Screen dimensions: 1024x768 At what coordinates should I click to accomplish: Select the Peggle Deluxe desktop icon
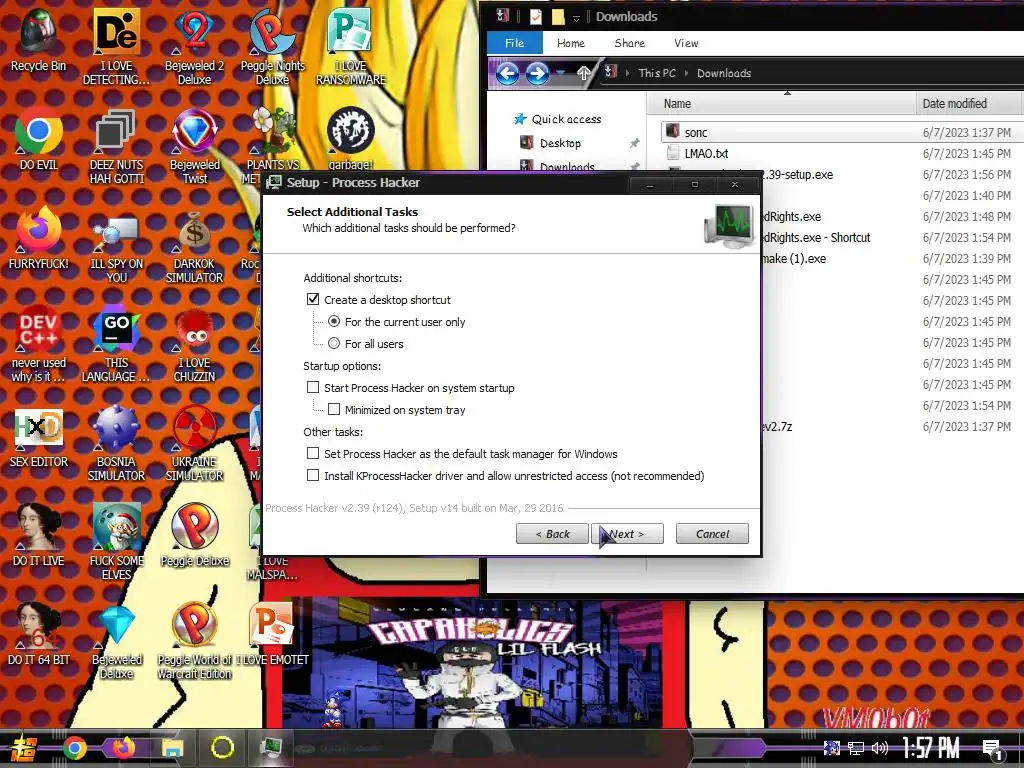pos(194,536)
